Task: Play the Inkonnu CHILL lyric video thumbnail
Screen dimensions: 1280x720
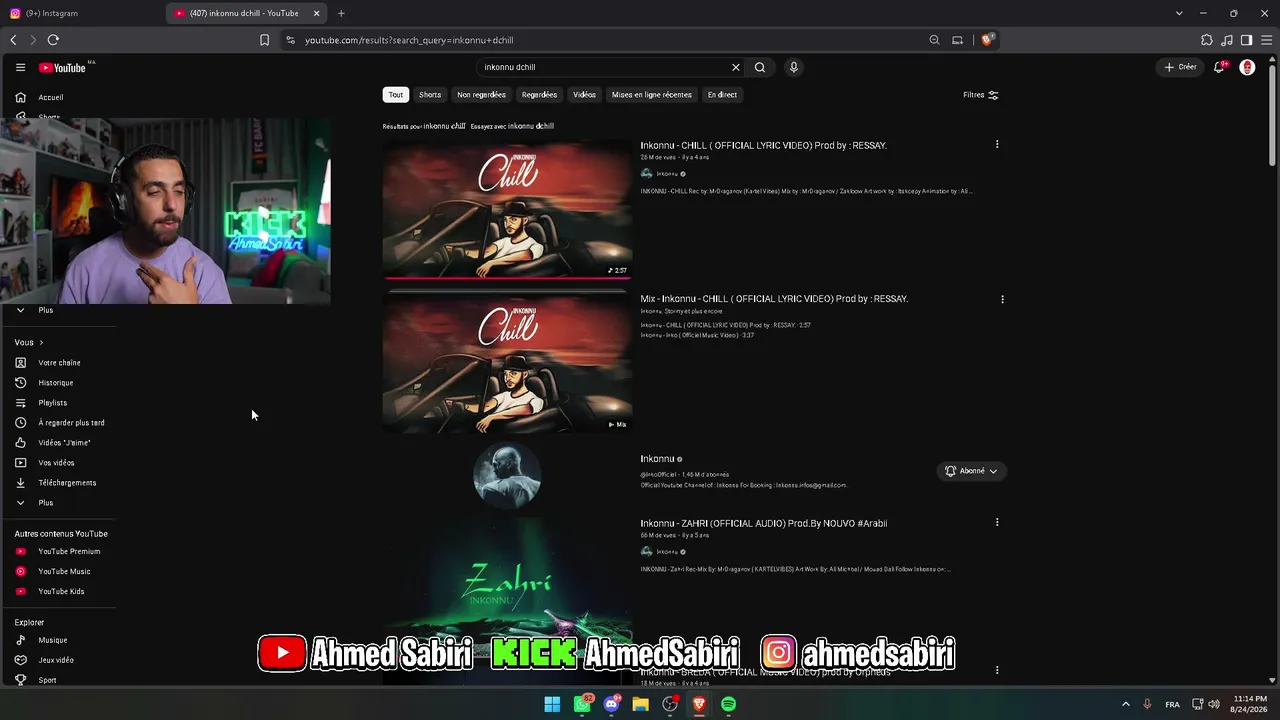Action: [507, 209]
